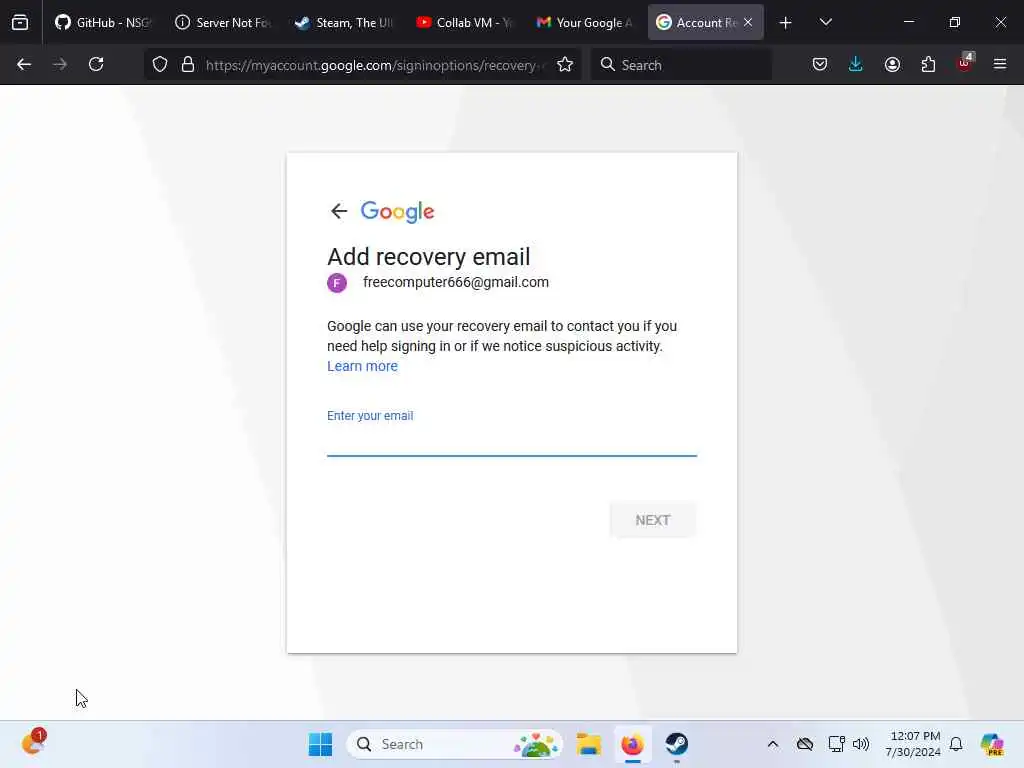Click the Firefox taskbar icon
The width and height of the screenshot is (1024, 768).
coord(632,744)
